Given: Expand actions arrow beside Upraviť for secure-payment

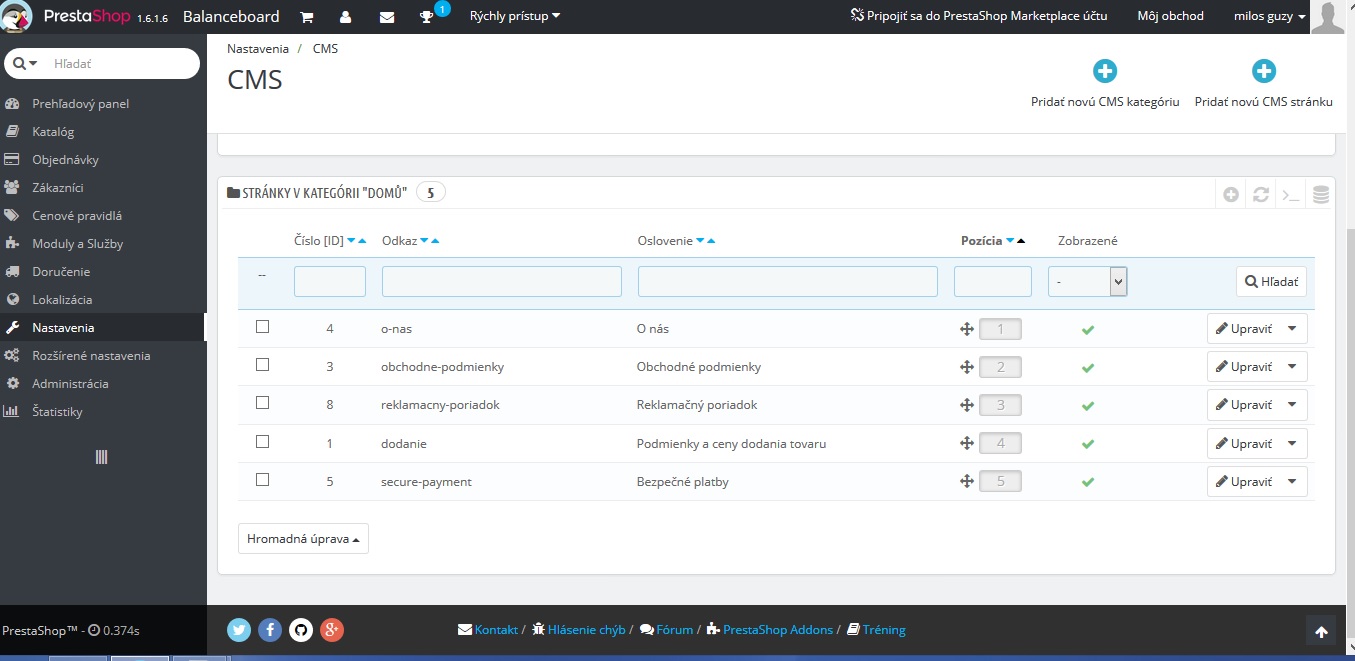Looking at the screenshot, I should click(1292, 481).
